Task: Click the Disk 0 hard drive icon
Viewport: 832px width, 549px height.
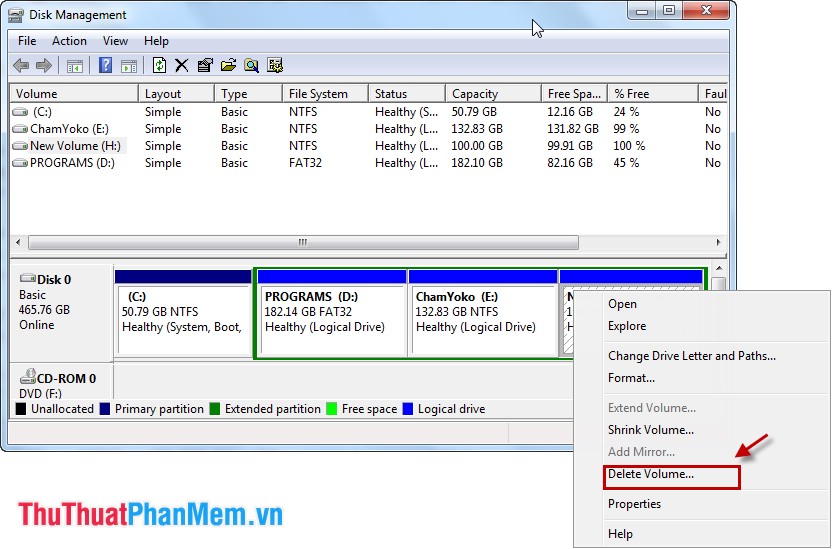Action: pos(28,278)
